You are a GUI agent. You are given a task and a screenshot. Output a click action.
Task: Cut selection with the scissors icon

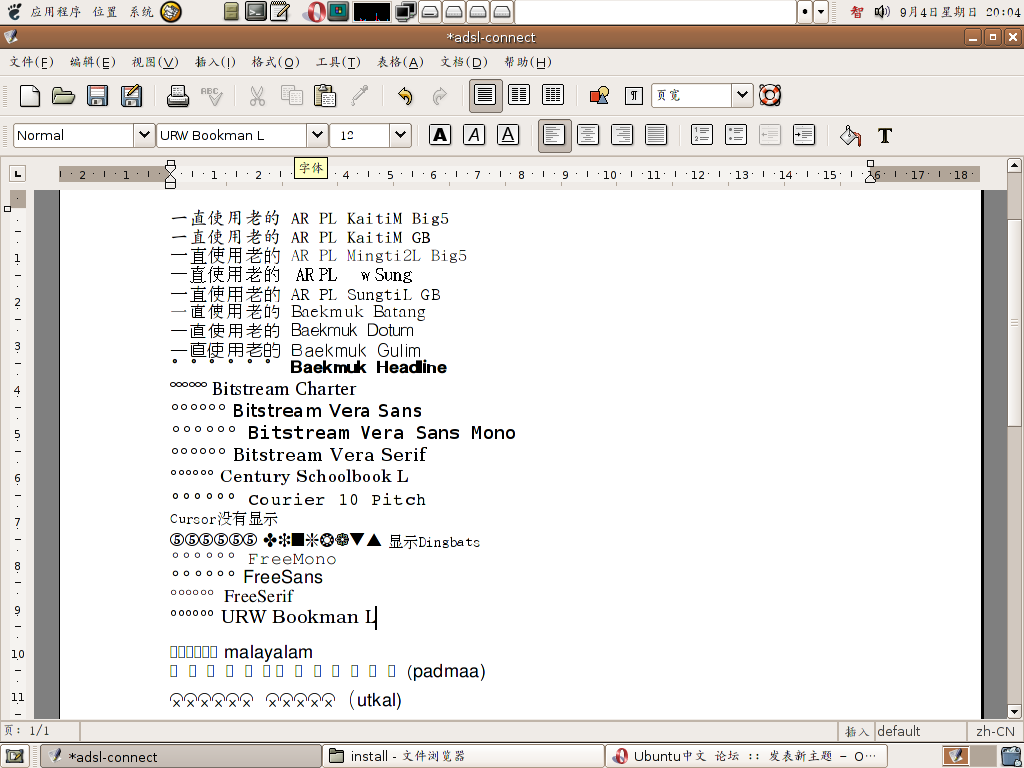(x=257, y=95)
